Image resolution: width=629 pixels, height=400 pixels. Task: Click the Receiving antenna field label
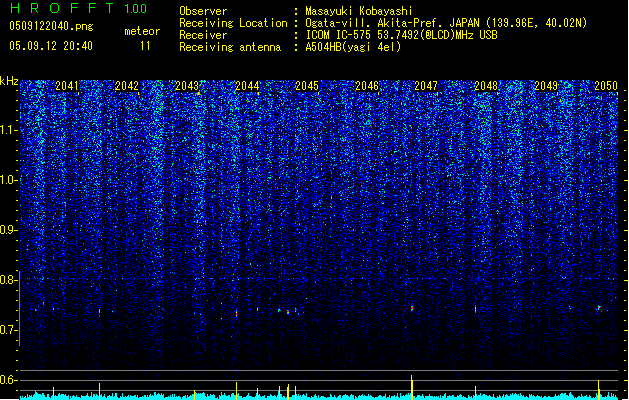230,47
